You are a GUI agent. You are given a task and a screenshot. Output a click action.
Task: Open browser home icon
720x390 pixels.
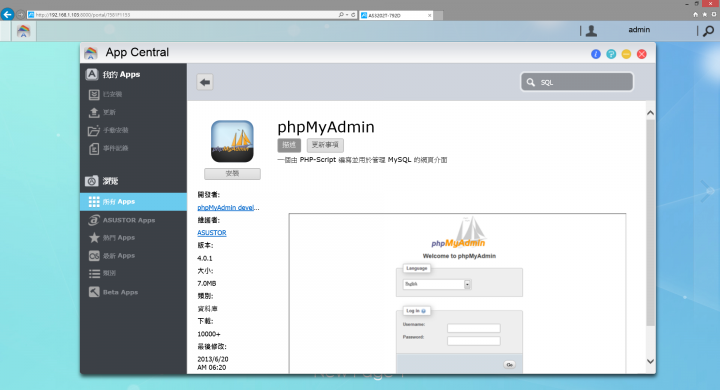[695, 15]
